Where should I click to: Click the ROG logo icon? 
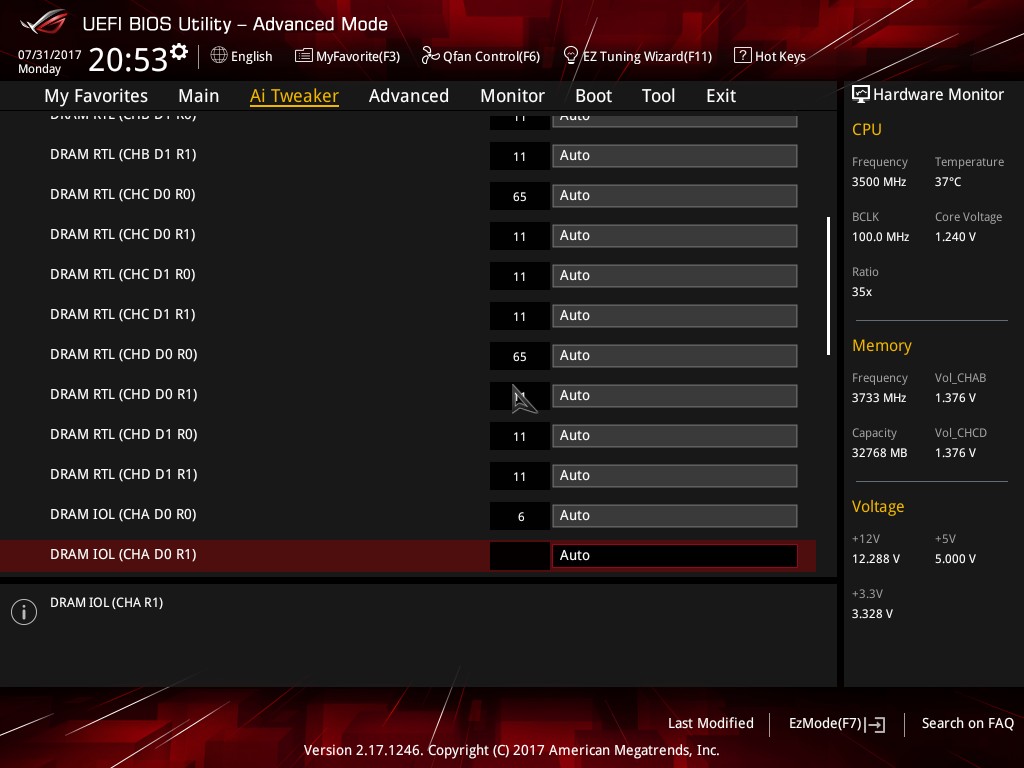click(43, 22)
